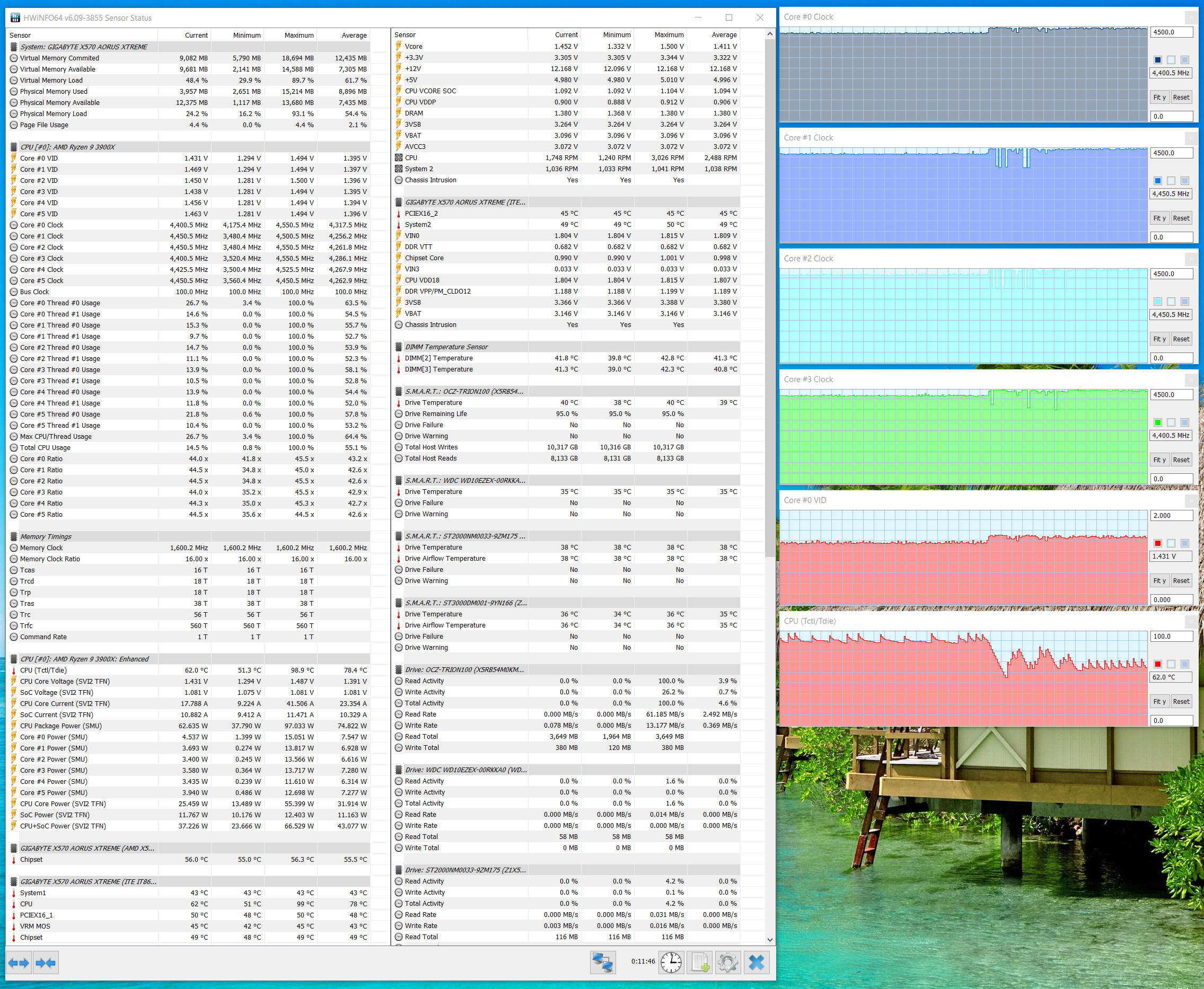Select the DIMM Temperature Sensor group header
This screenshot has width=1204, height=989.
coord(446,347)
